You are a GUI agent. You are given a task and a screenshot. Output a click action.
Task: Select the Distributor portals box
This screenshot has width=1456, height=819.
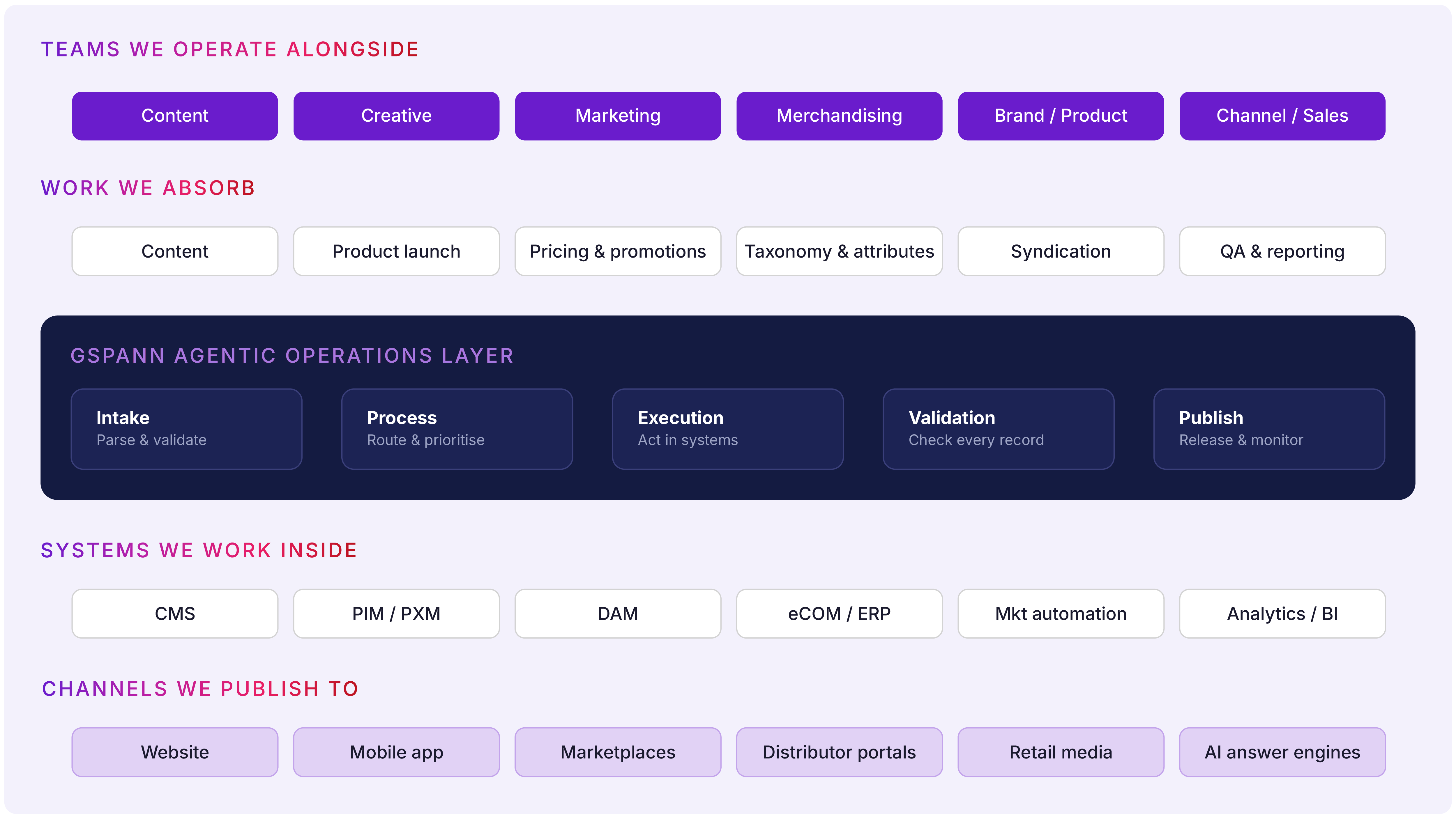coord(839,752)
